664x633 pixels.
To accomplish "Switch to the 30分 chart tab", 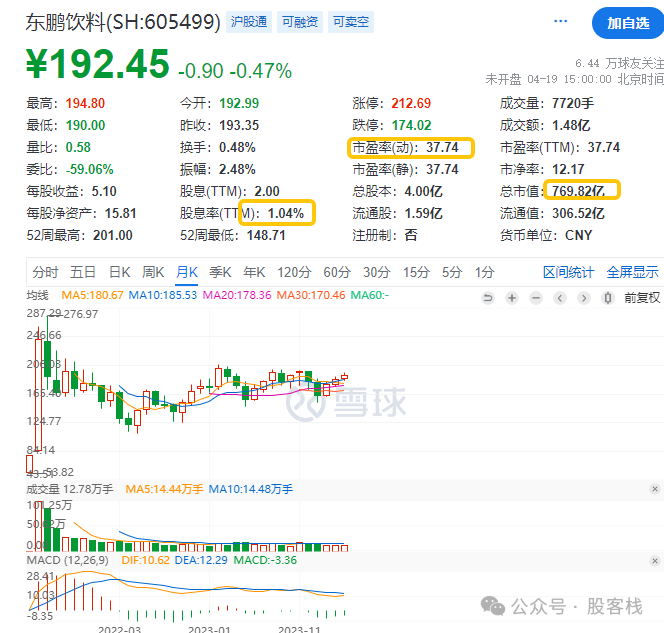I will (x=376, y=272).
